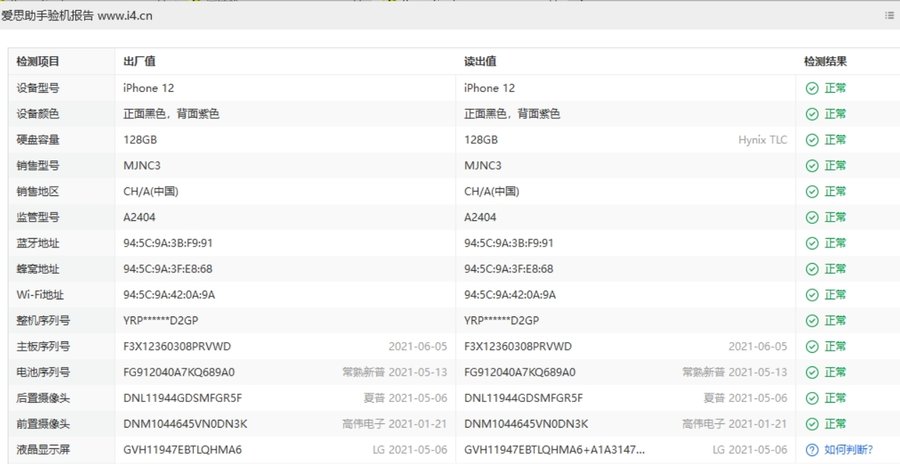Select the 前置摄像头 row label
Screen dimensions: 900x464
pyautogui.click(x=43, y=424)
